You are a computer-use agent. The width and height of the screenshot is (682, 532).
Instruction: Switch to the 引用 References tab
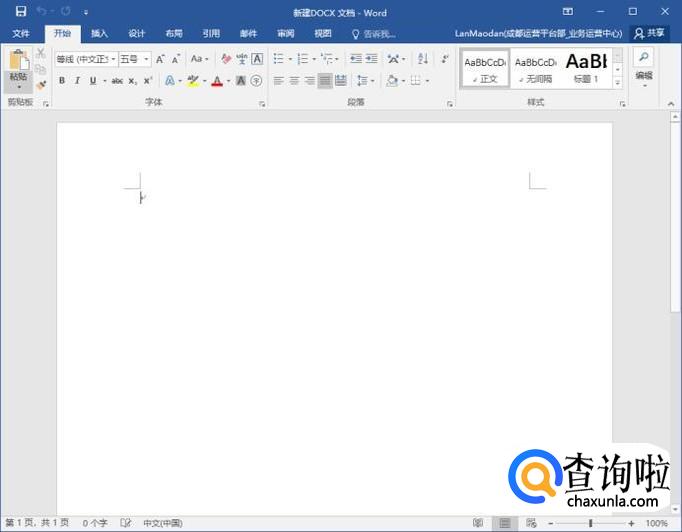(x=211, y=33)
